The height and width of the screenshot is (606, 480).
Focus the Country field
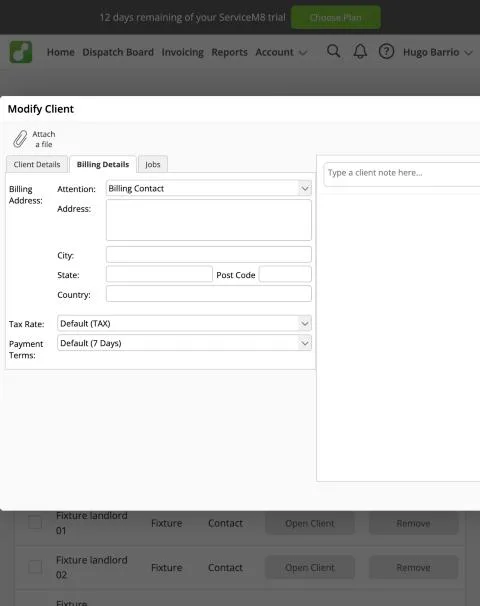(x=209, y=294)
